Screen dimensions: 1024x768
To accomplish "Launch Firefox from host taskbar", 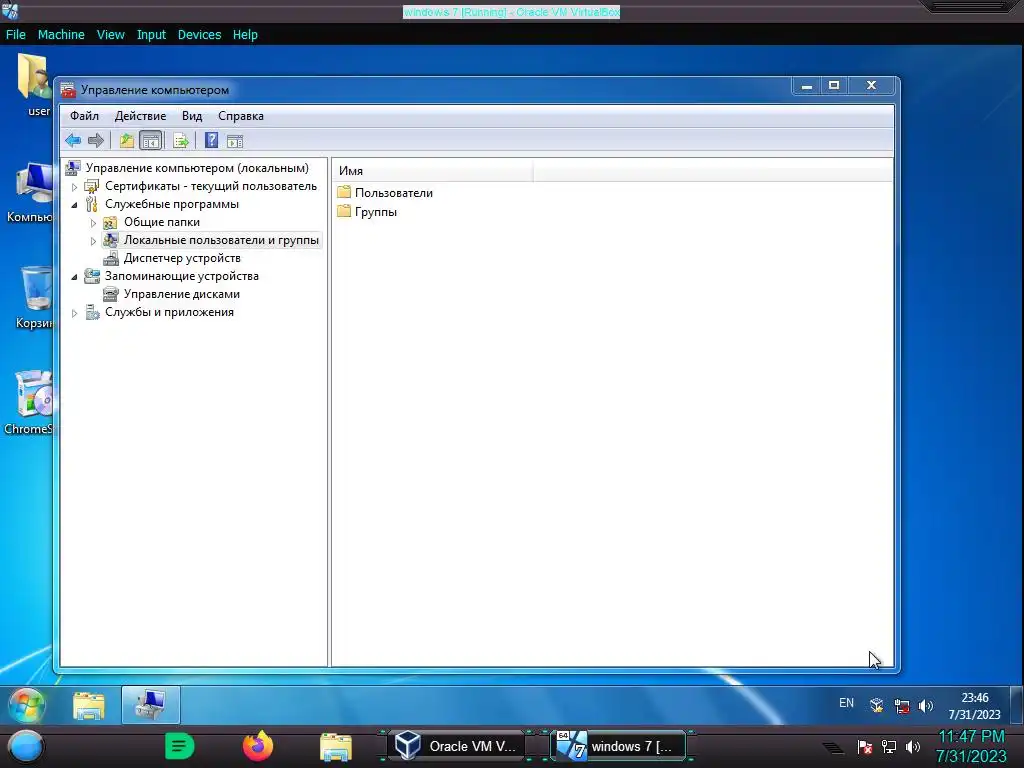I will point(258,746).
